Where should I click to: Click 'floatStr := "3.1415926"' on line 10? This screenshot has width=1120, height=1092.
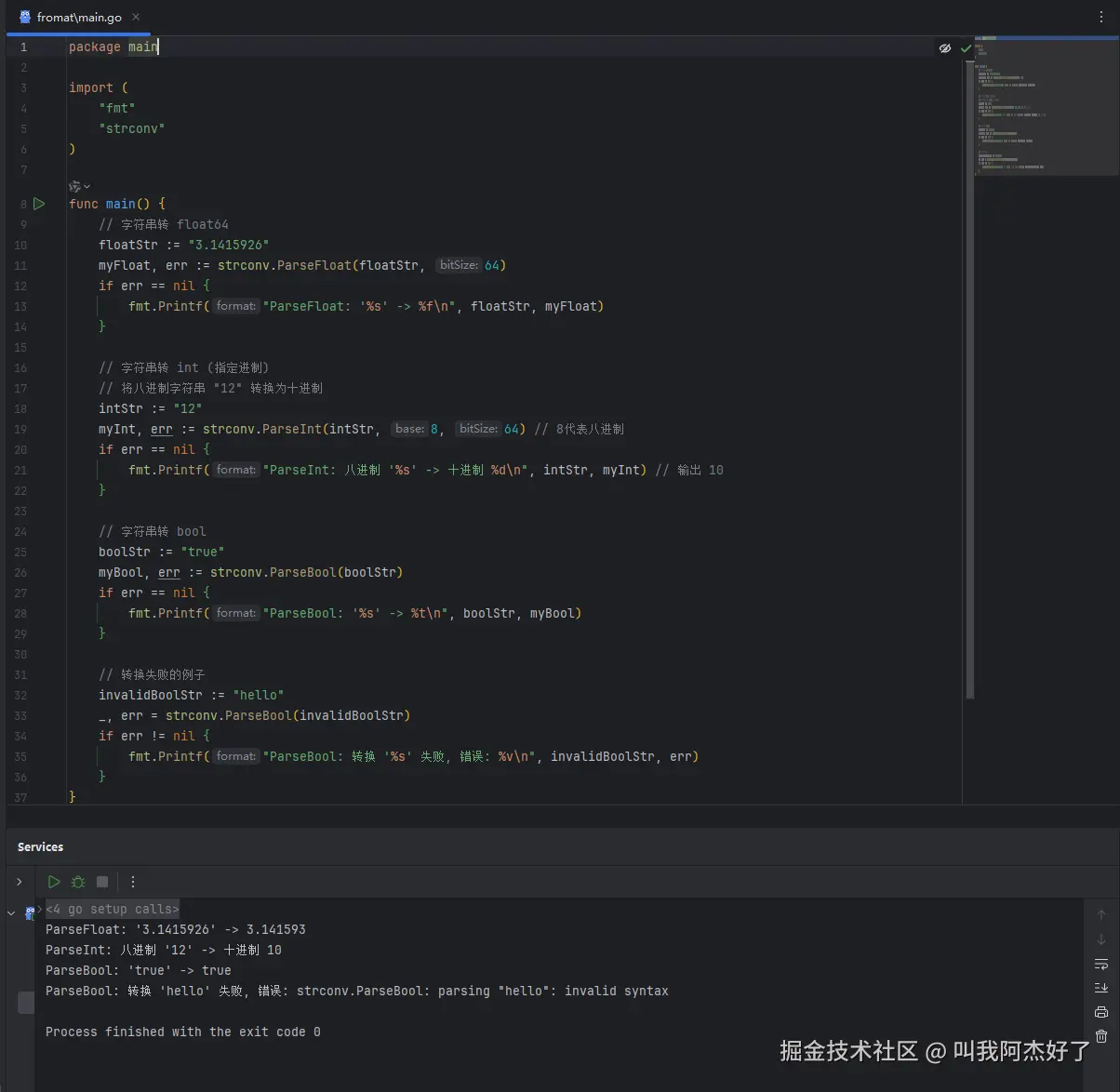(x=184, y=245)
